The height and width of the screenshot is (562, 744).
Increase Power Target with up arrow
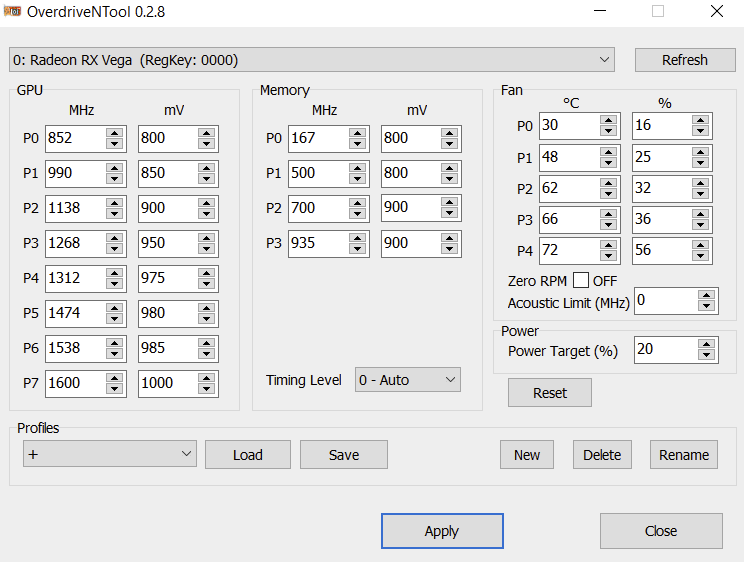pyautogui.click(x=707, y=345)
